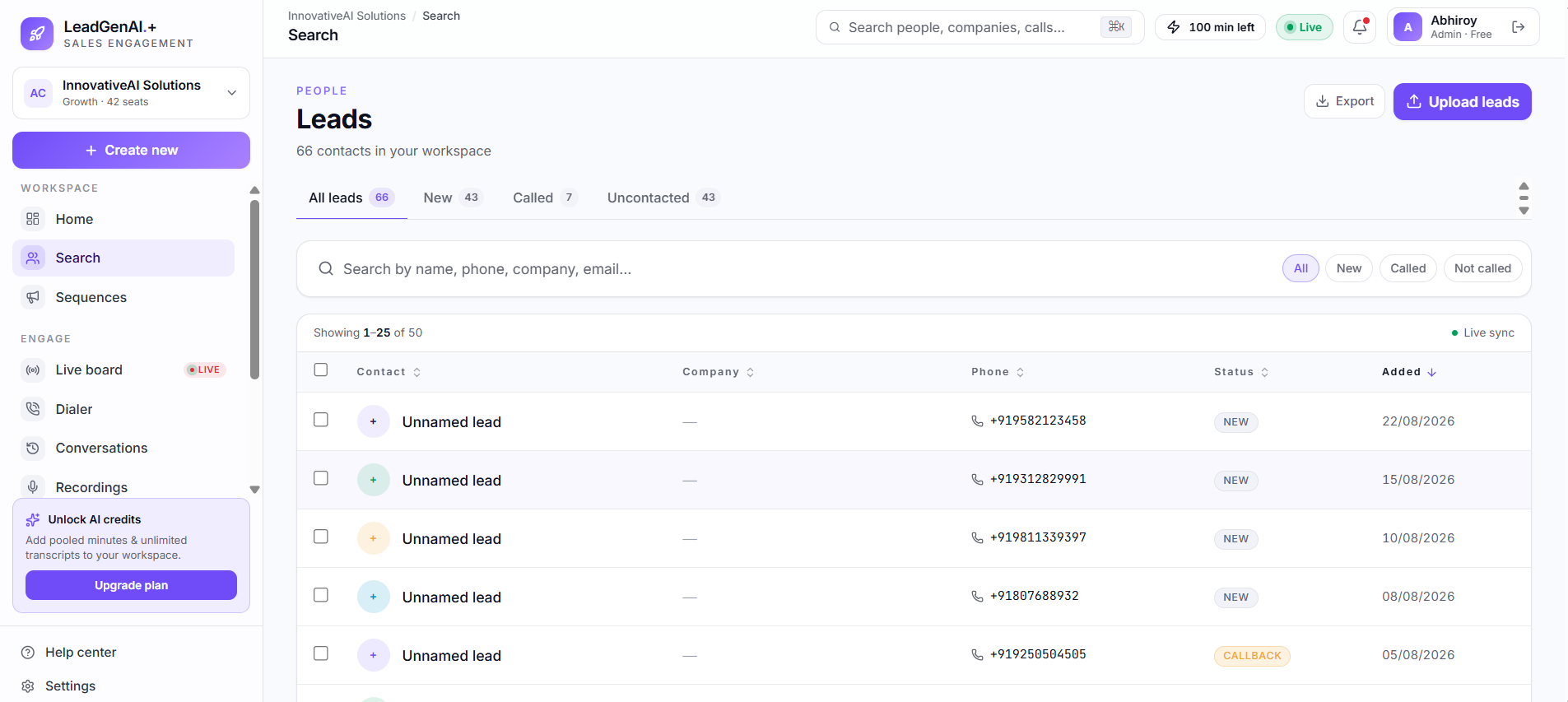The height and width of the screenshot is (702, 1568).
Task: Focus the global search people, companies field
Action: point(979,27)
